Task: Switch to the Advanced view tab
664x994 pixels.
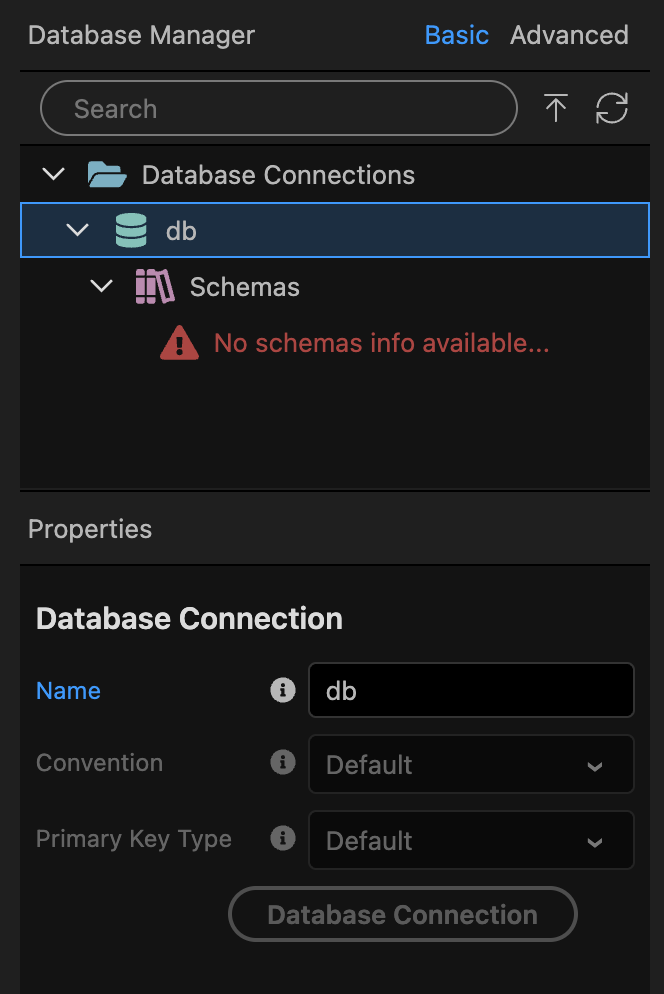Action: pyautogui.click(x=569, y=35)
